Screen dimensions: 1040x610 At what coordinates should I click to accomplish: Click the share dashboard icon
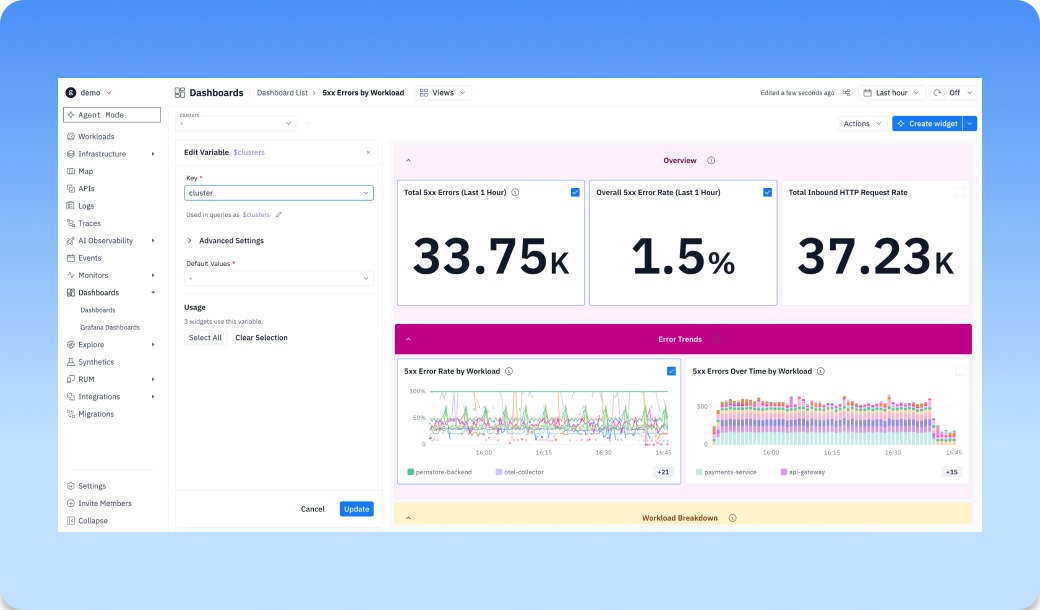coord(846,93)
